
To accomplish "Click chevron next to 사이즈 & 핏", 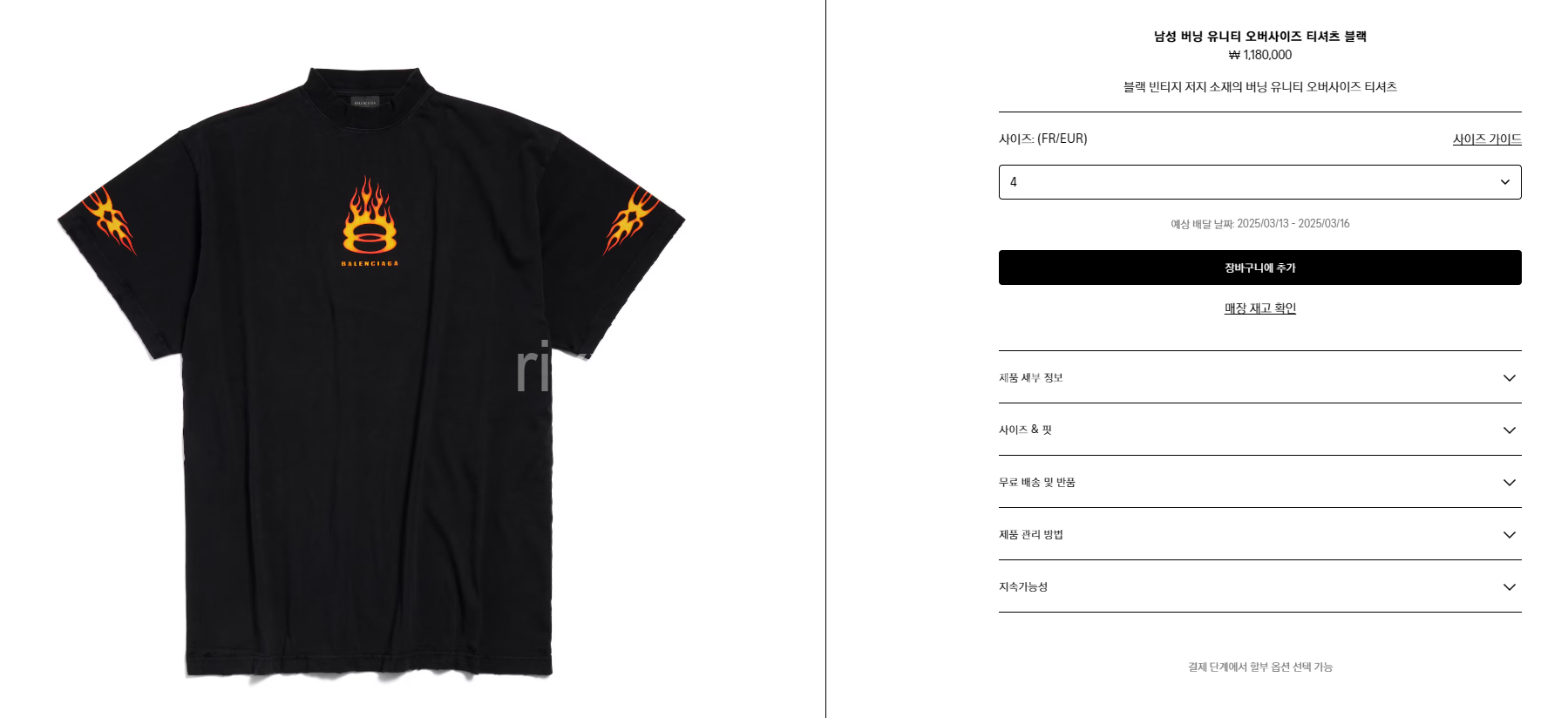I will 1510,430.
